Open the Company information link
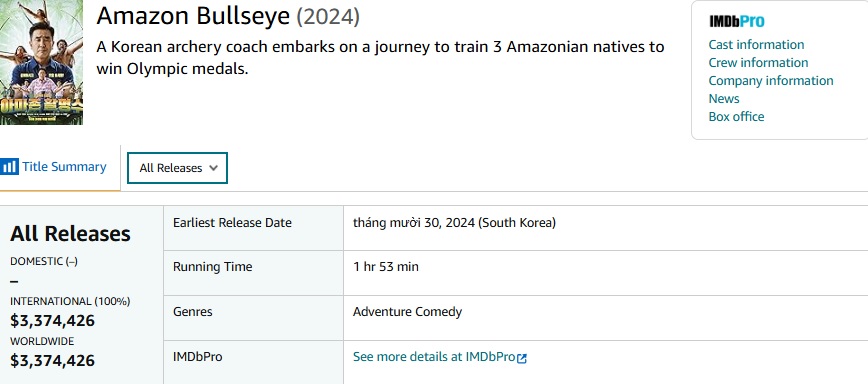 (771, 81)
